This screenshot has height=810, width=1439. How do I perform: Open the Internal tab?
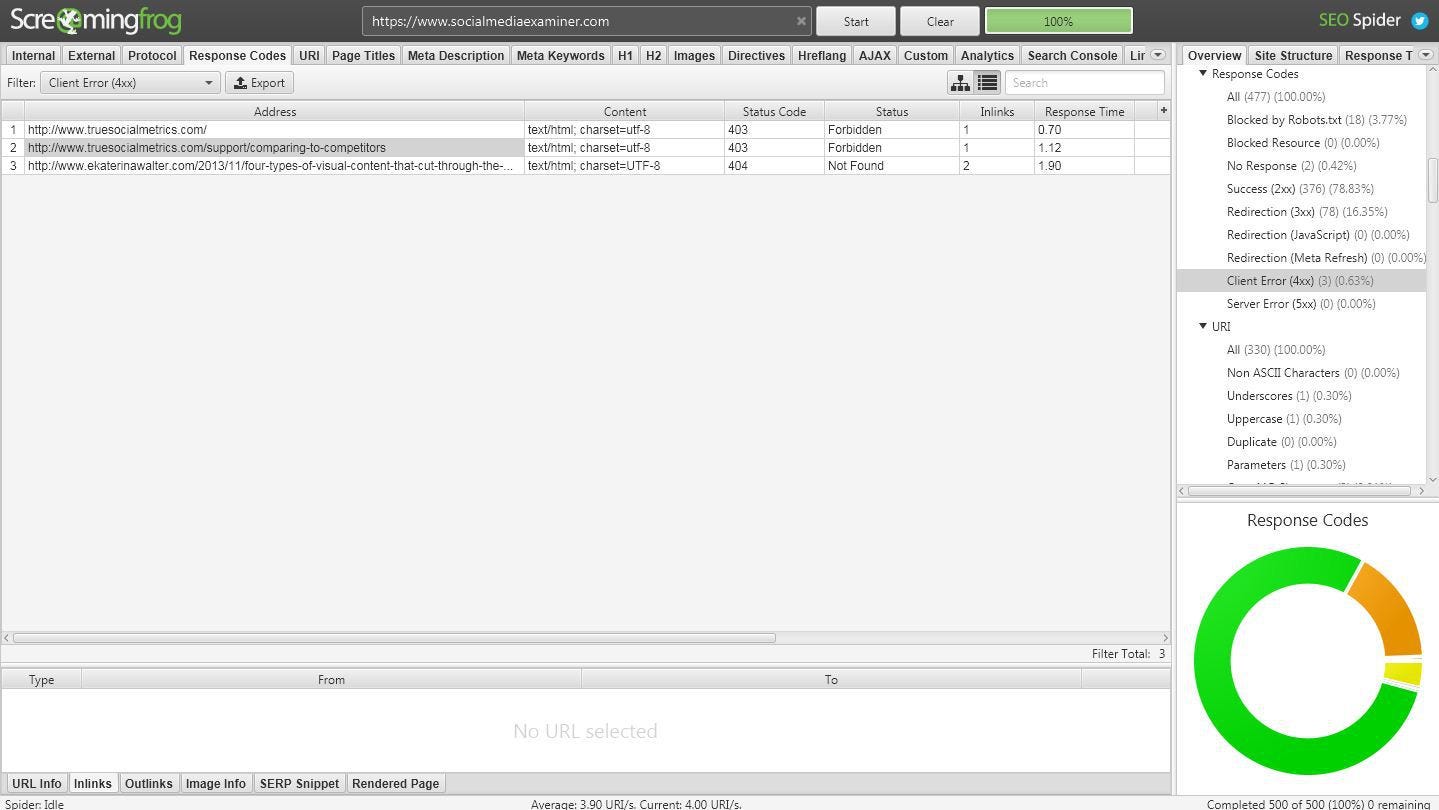33,56
